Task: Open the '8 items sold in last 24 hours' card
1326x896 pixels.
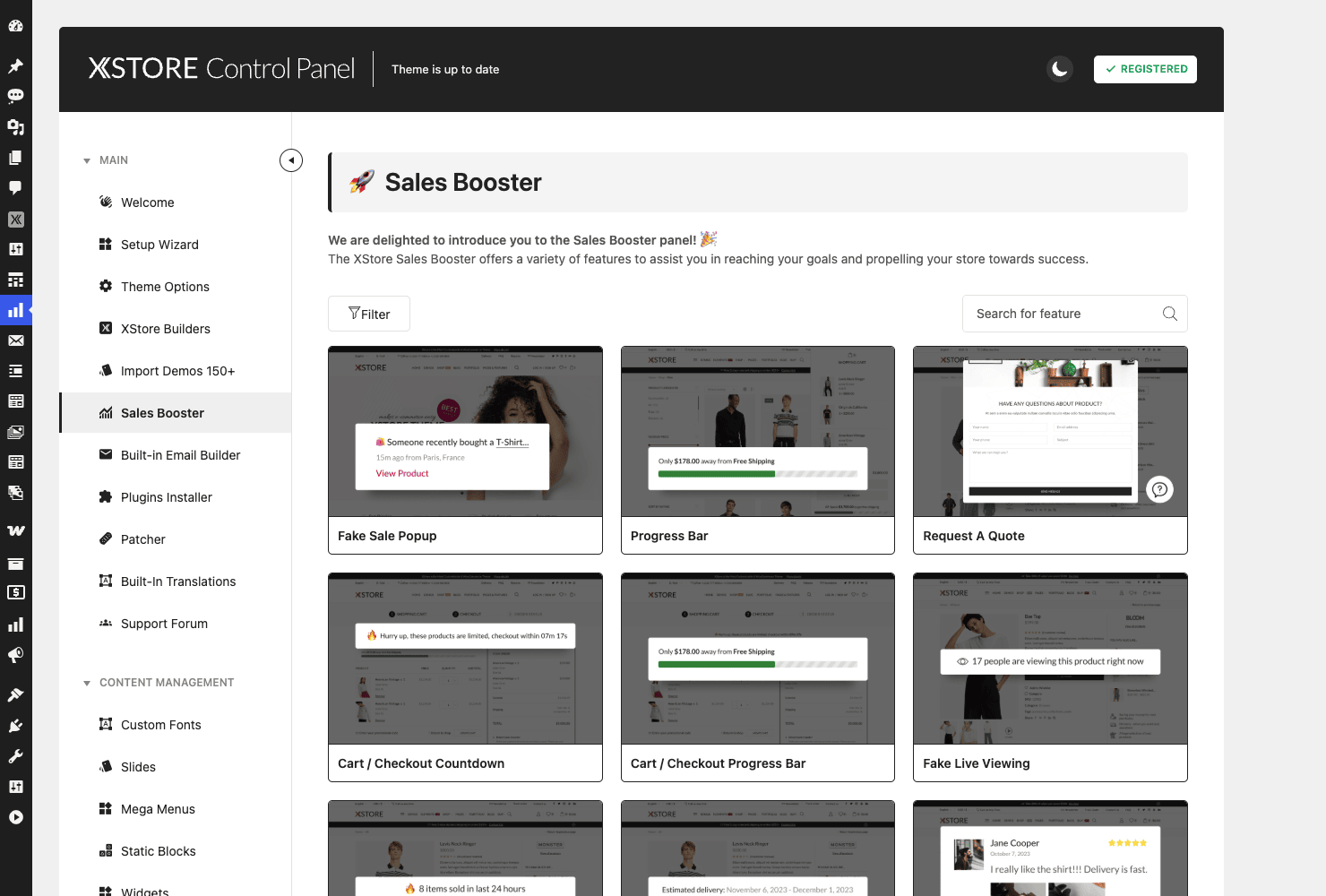Action: coord(465,849)
